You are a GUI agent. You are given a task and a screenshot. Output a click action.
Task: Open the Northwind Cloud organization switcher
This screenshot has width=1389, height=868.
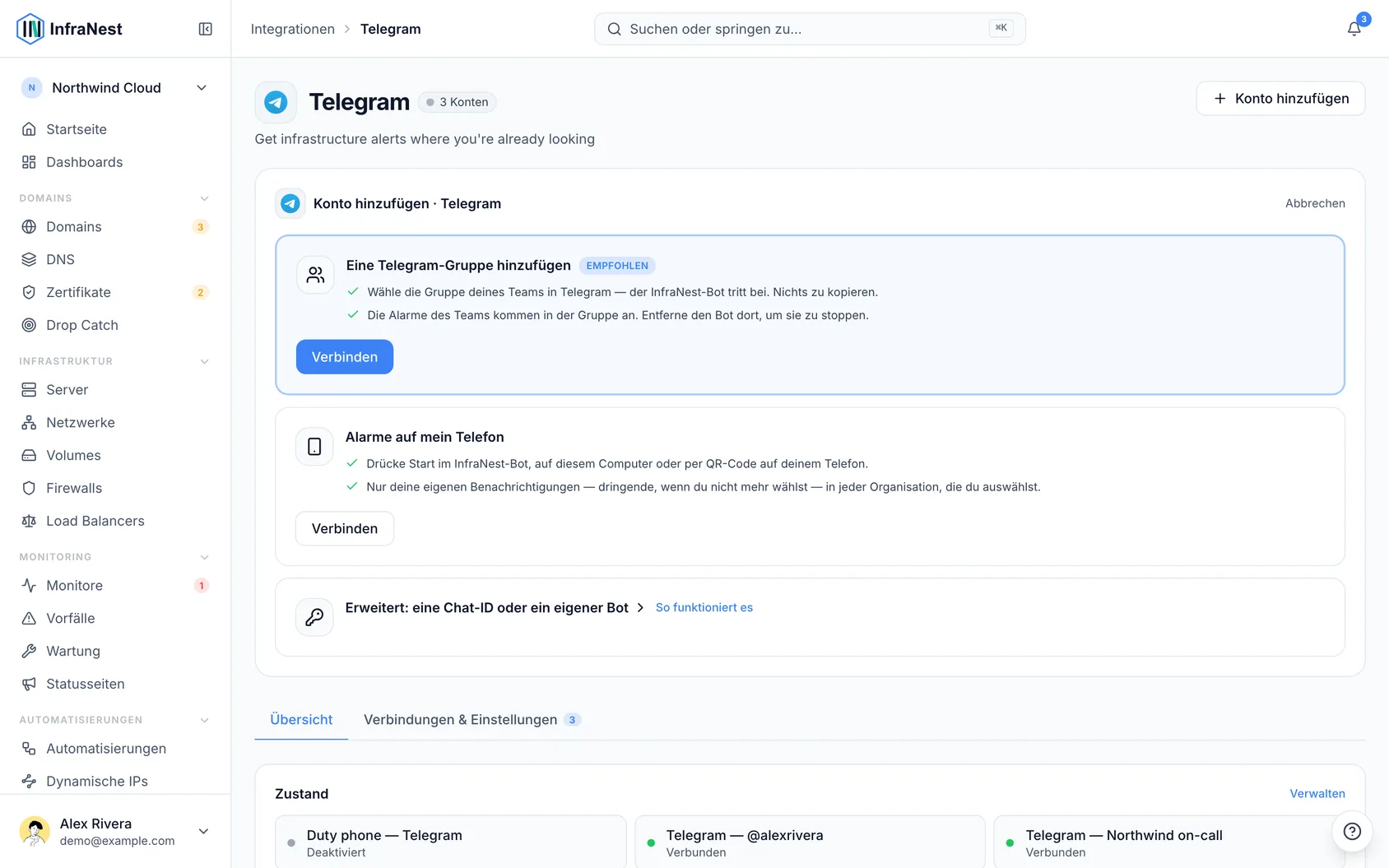coord(115,88)
